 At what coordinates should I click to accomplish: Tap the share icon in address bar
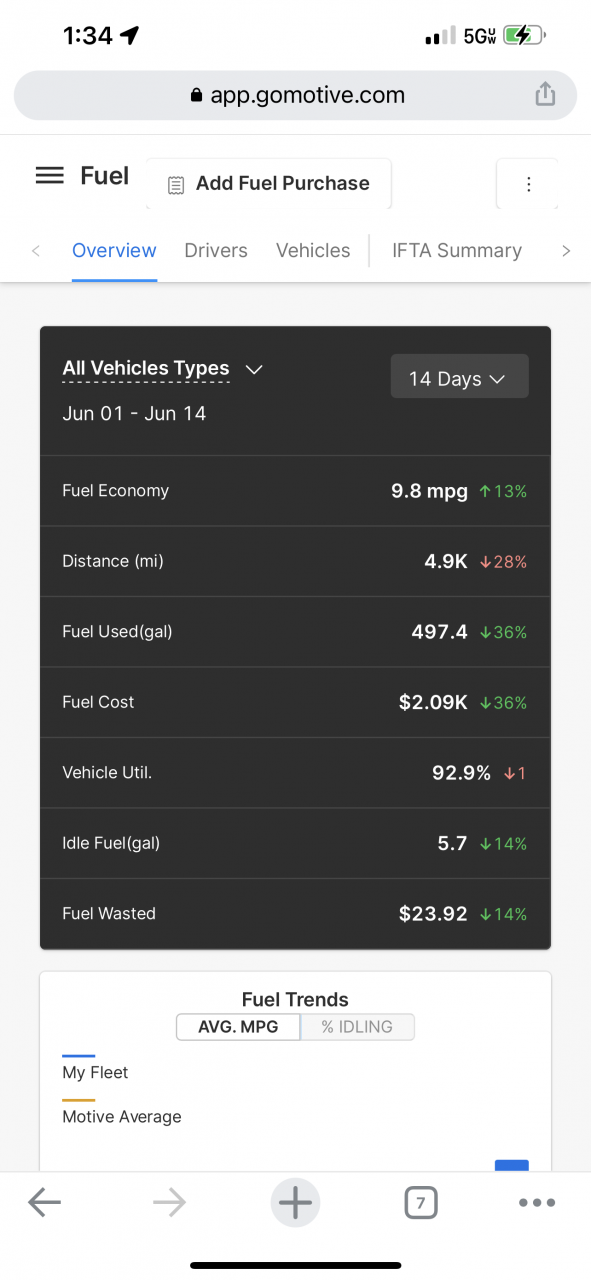click(544, 95)
